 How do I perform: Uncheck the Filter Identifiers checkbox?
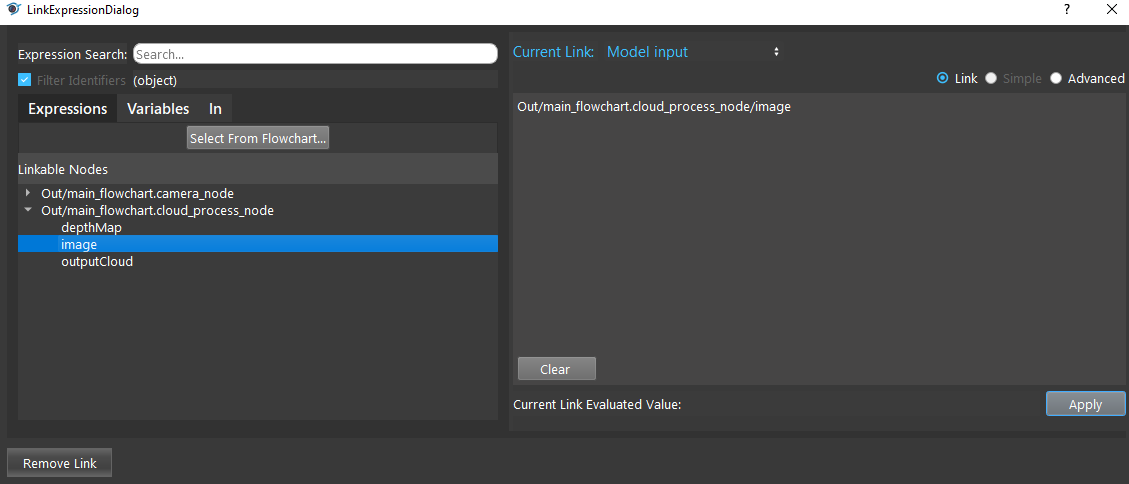tap(24, 80)
